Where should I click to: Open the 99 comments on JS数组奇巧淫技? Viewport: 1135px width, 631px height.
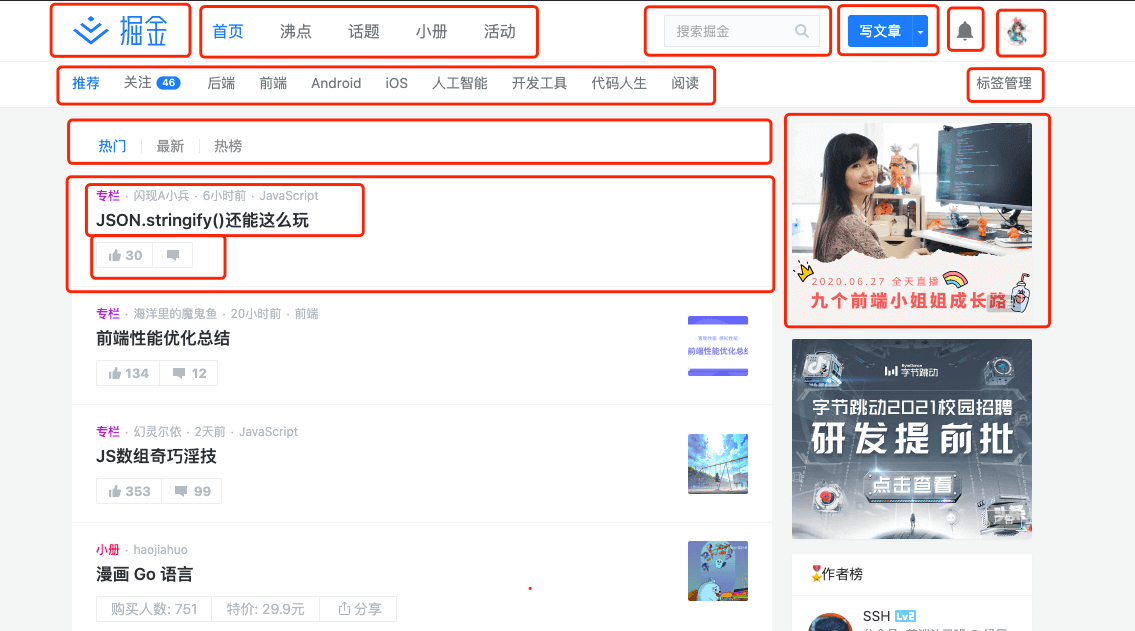click(x=192, y=491)
